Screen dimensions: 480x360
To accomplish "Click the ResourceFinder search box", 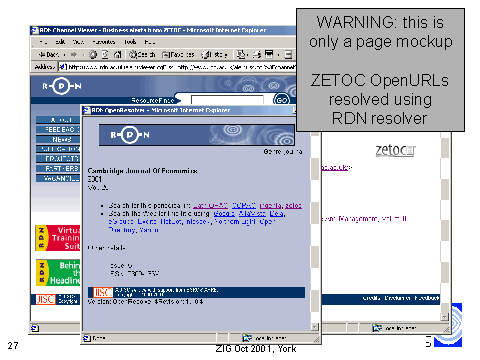I will 227,99.
